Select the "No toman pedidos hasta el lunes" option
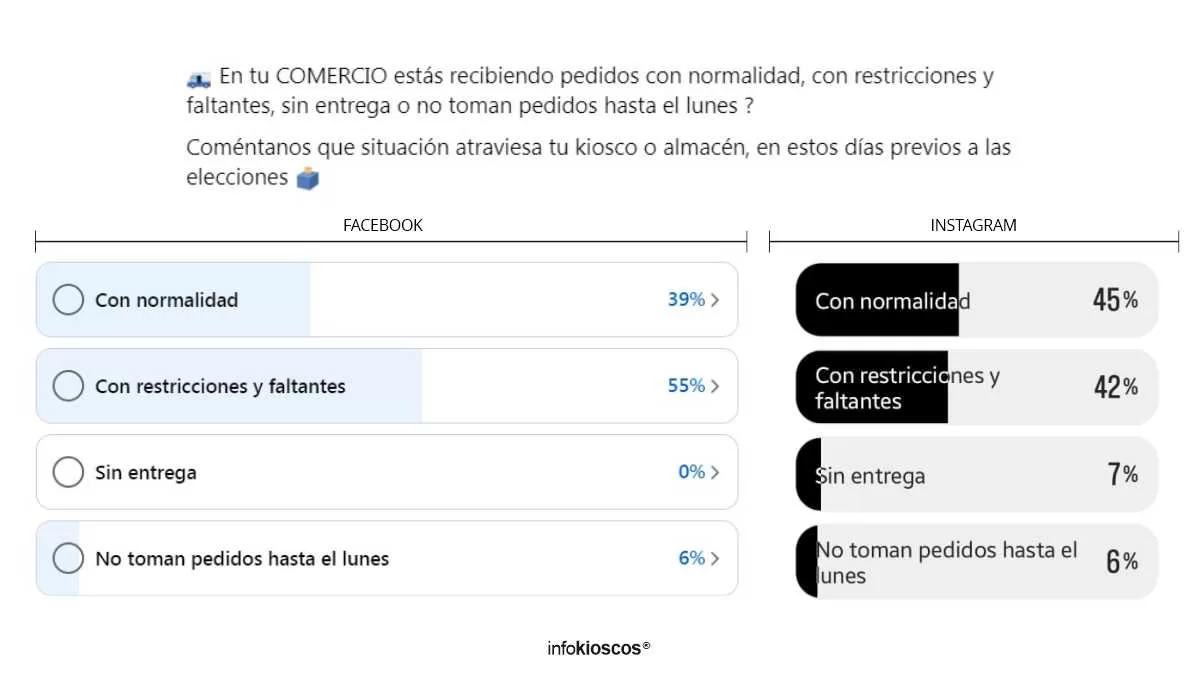Screen dimensions: 1200x675 point(68,558)
